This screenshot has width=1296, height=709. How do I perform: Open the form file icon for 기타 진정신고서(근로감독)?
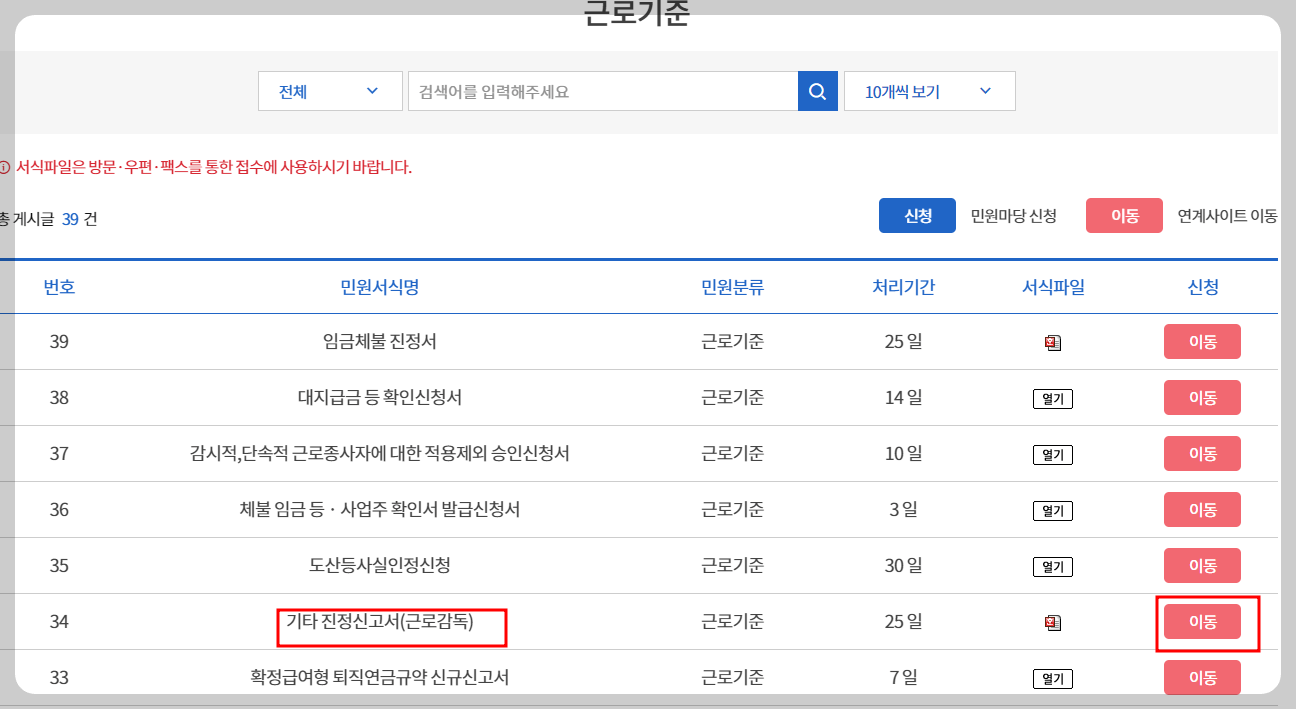tap(1051, 622)
